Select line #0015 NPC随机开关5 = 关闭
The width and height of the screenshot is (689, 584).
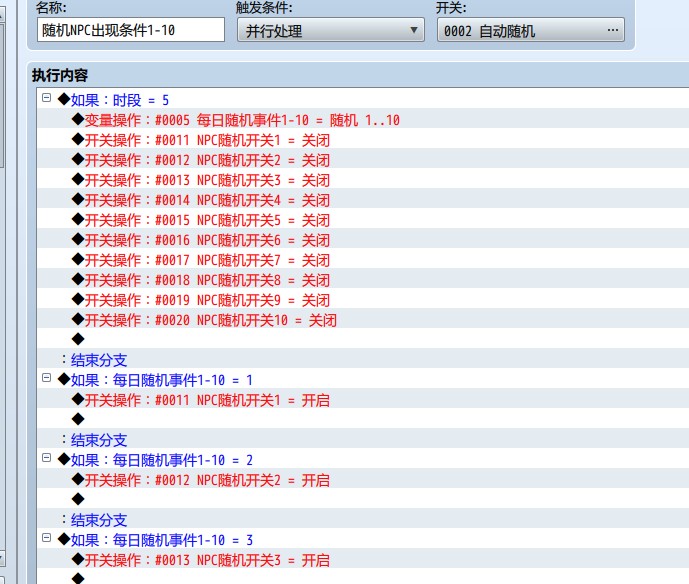363,220
